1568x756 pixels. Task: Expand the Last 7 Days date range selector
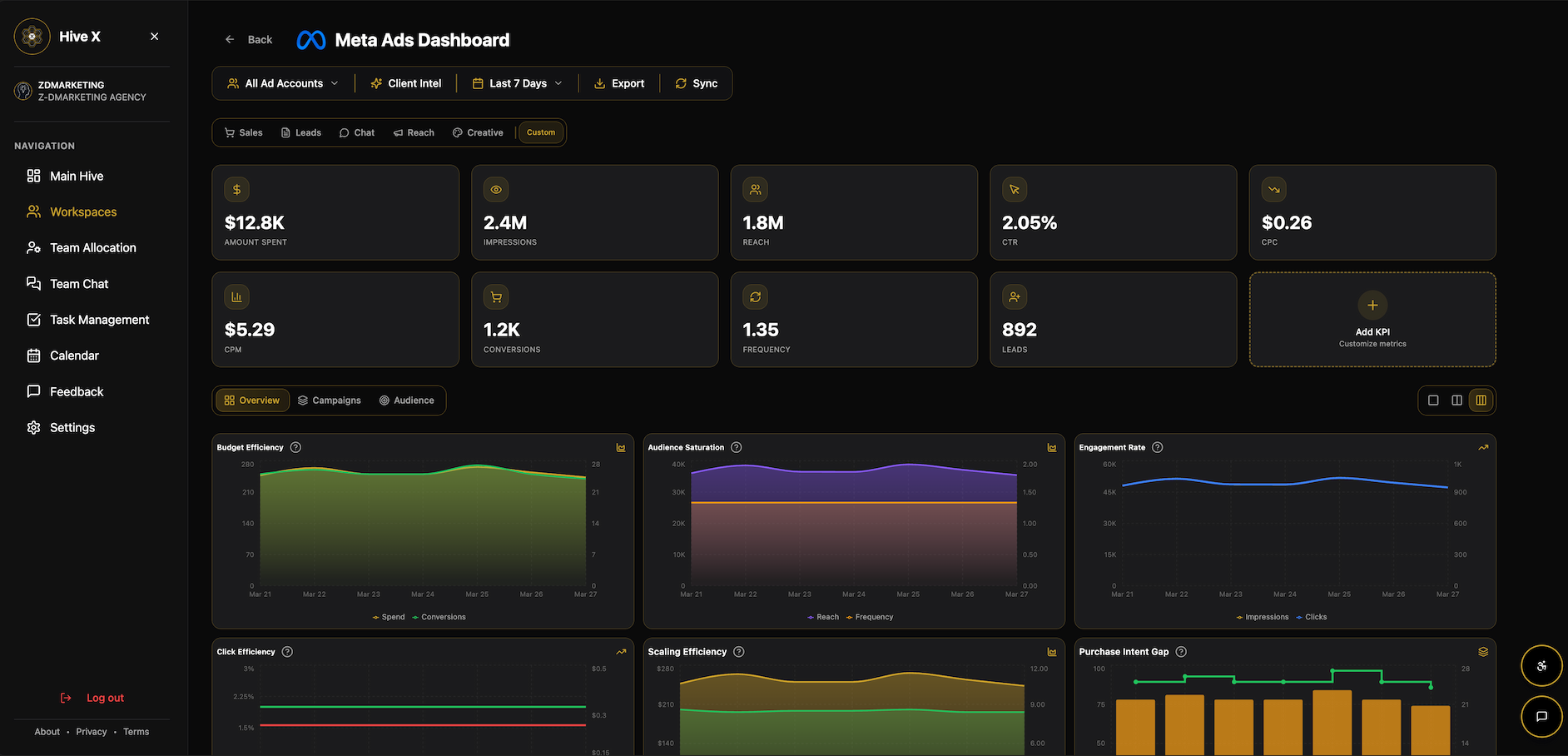click(517, 83)
